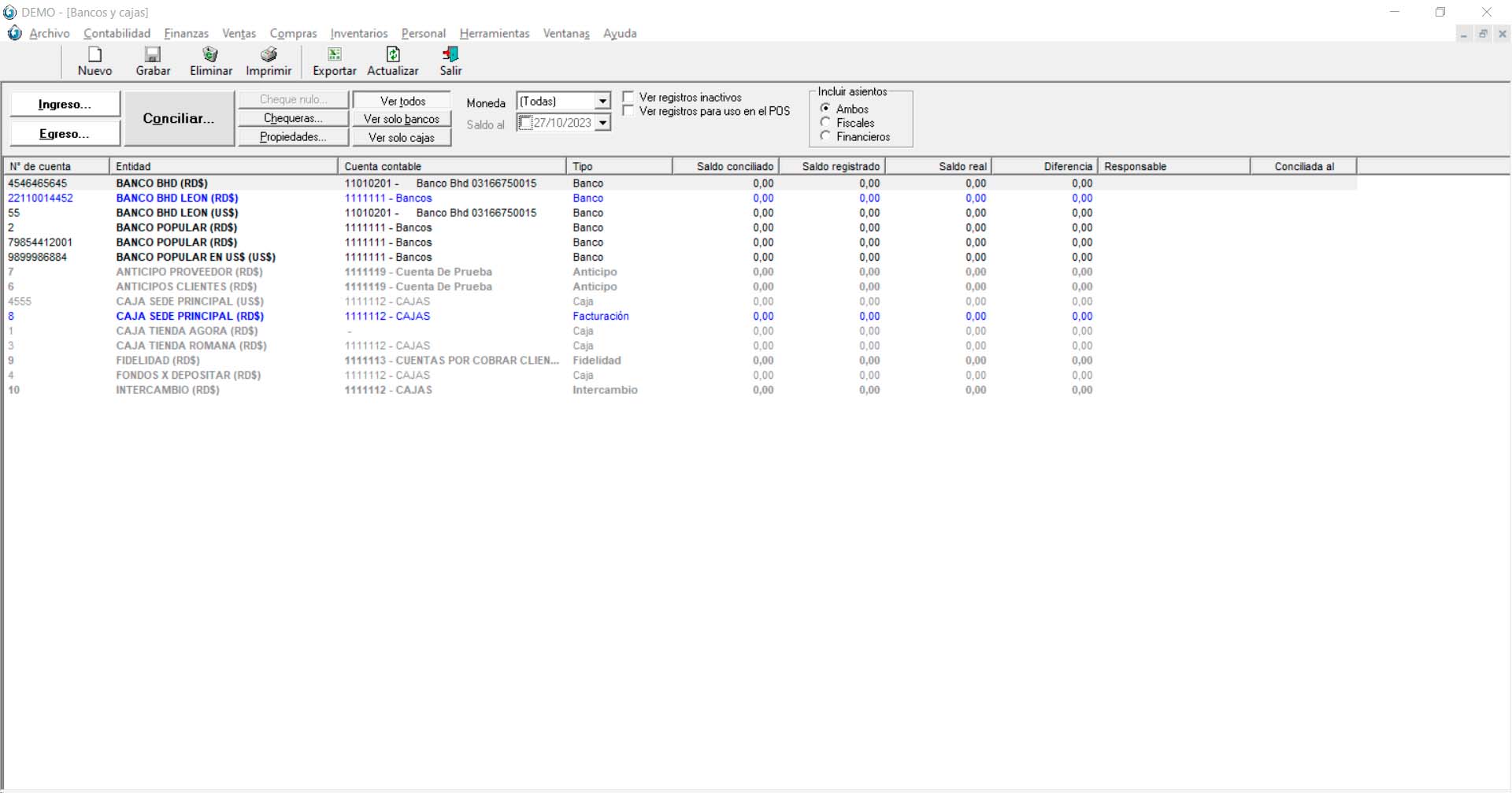Image resolution: width=1512 pixels, height=793 pixels.
Task: Toggle the checkbox inside the Saldo al date field
Action: (x=525, y=123)
